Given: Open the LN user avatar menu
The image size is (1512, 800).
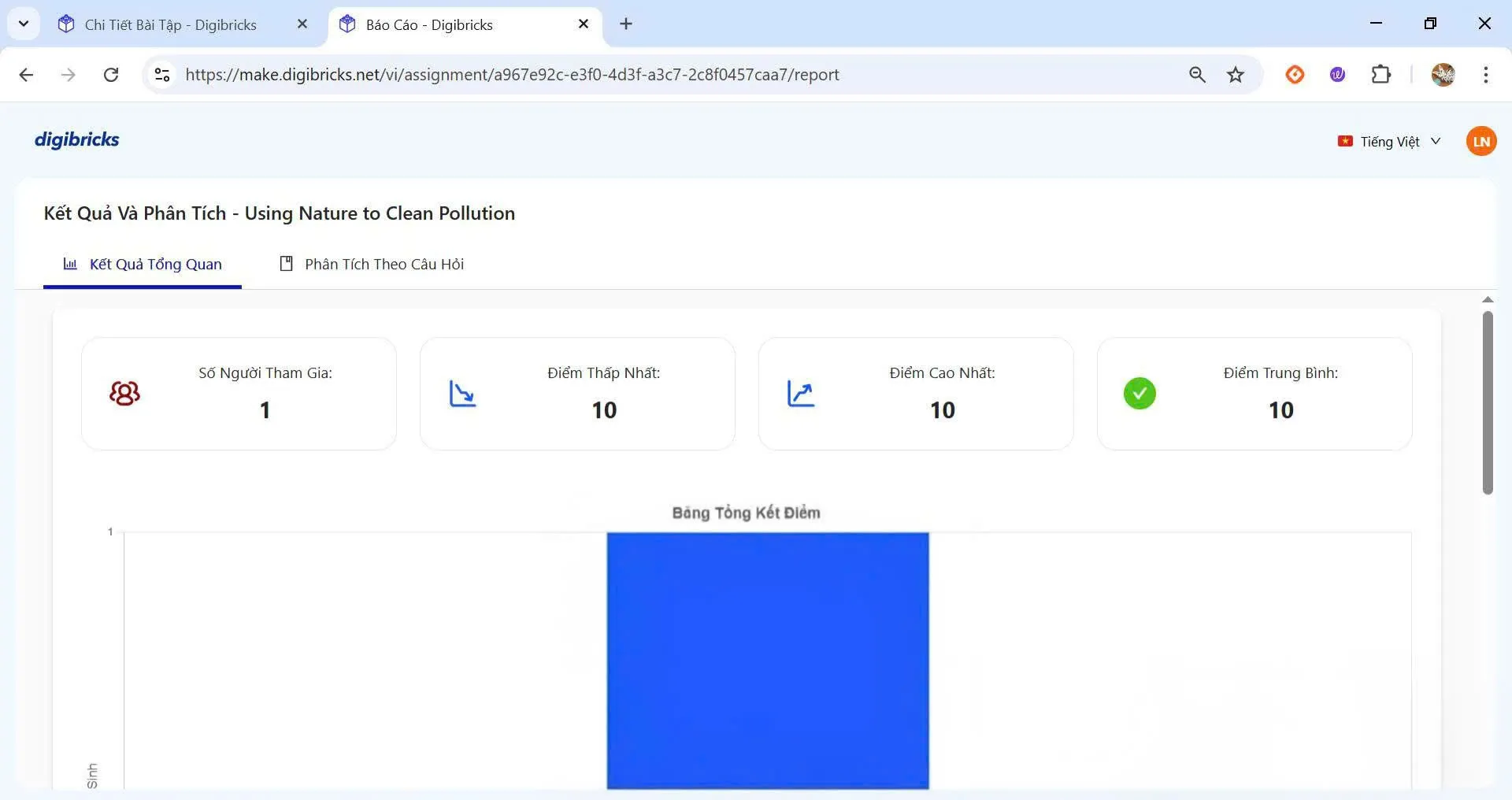Looking at the screenshot, I should pyautogui.click(x=1480, y=142).
